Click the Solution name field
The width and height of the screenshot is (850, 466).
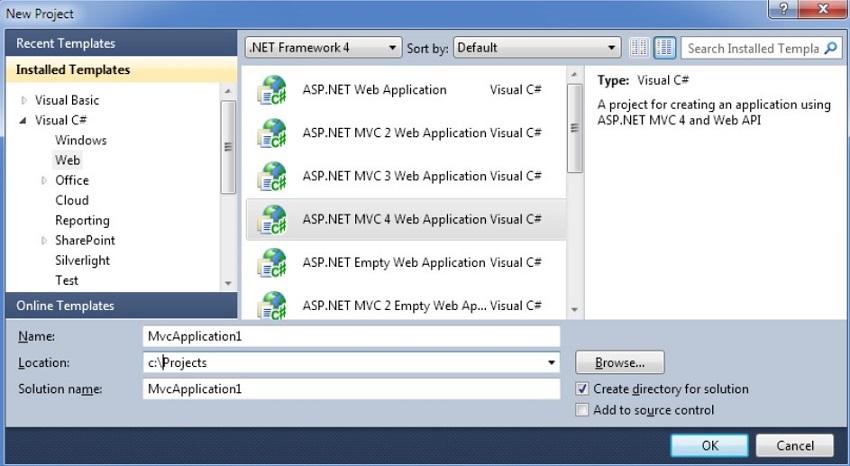point(351,389)
